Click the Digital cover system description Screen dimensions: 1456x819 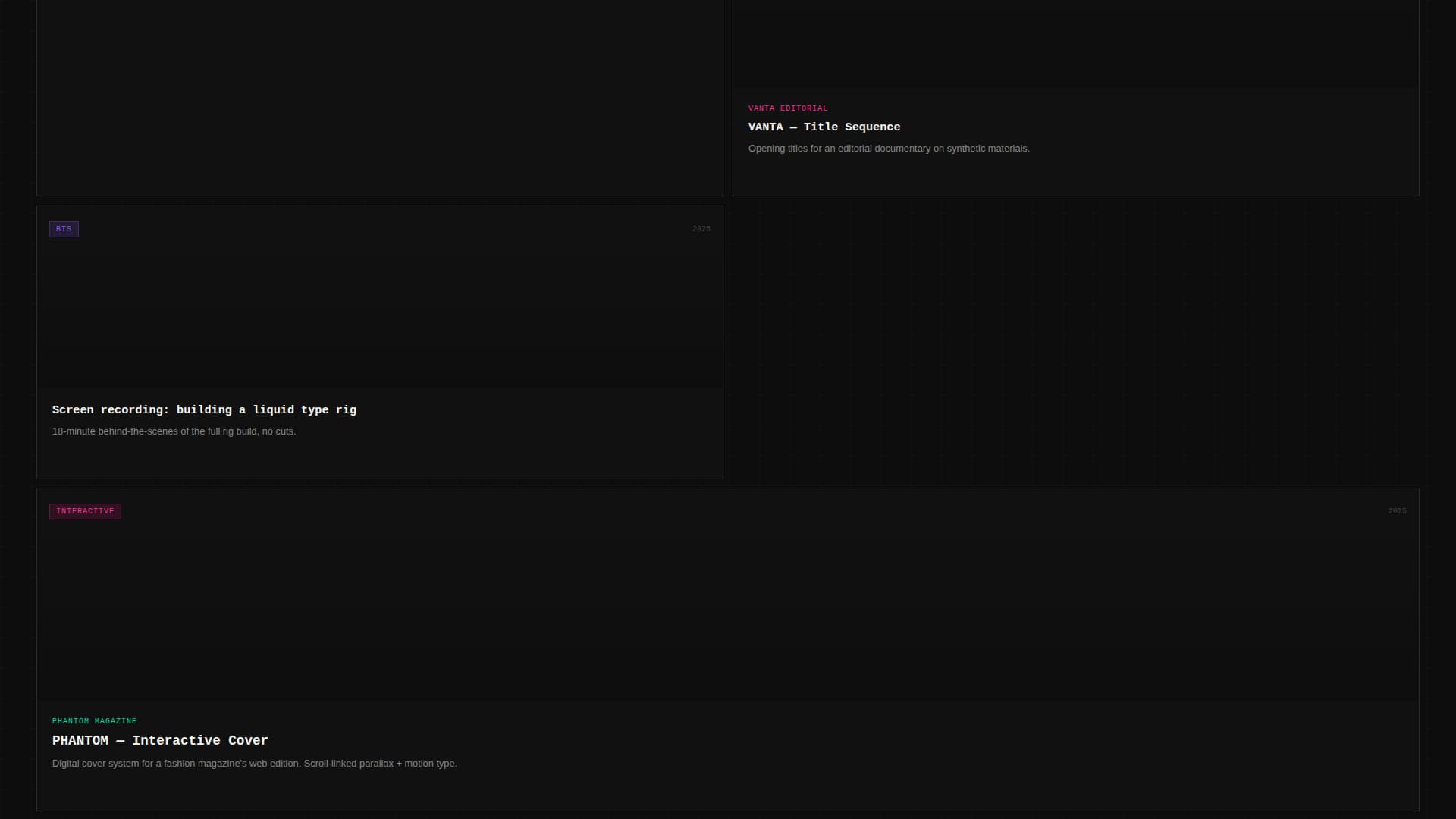click(255, 764)
